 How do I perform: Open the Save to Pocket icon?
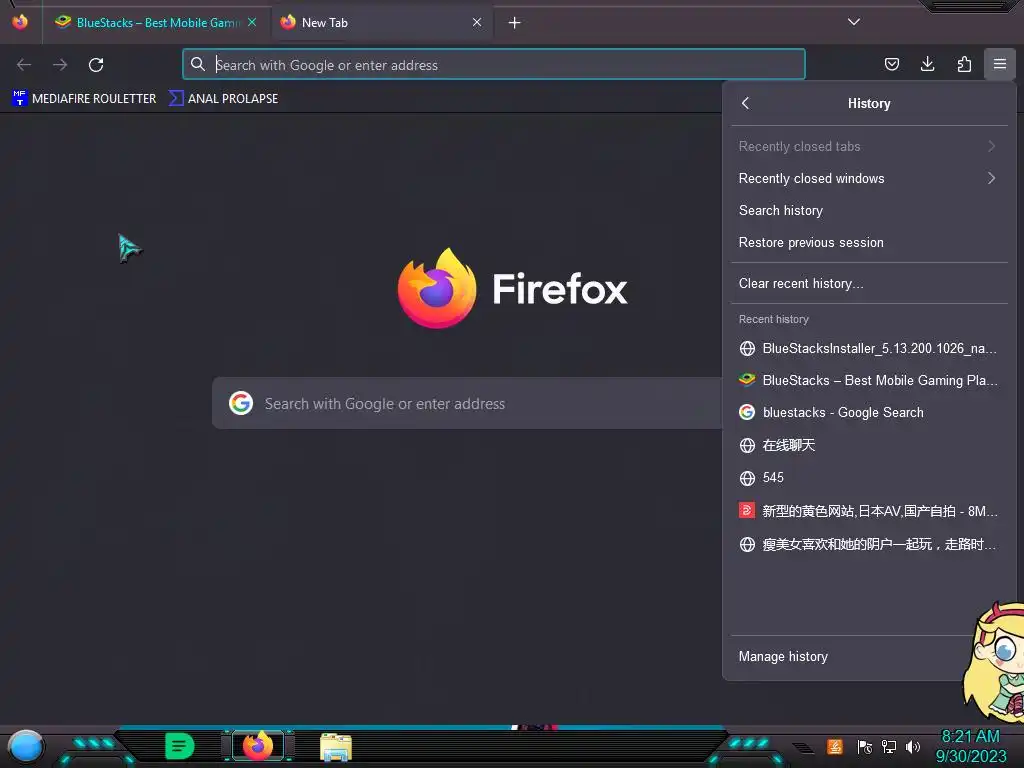[891, 64]
